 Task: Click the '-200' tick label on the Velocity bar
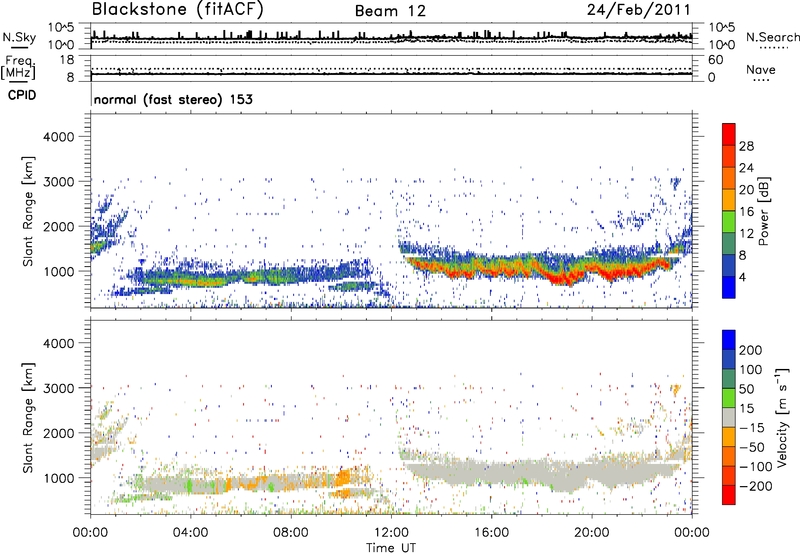(756, 486)
